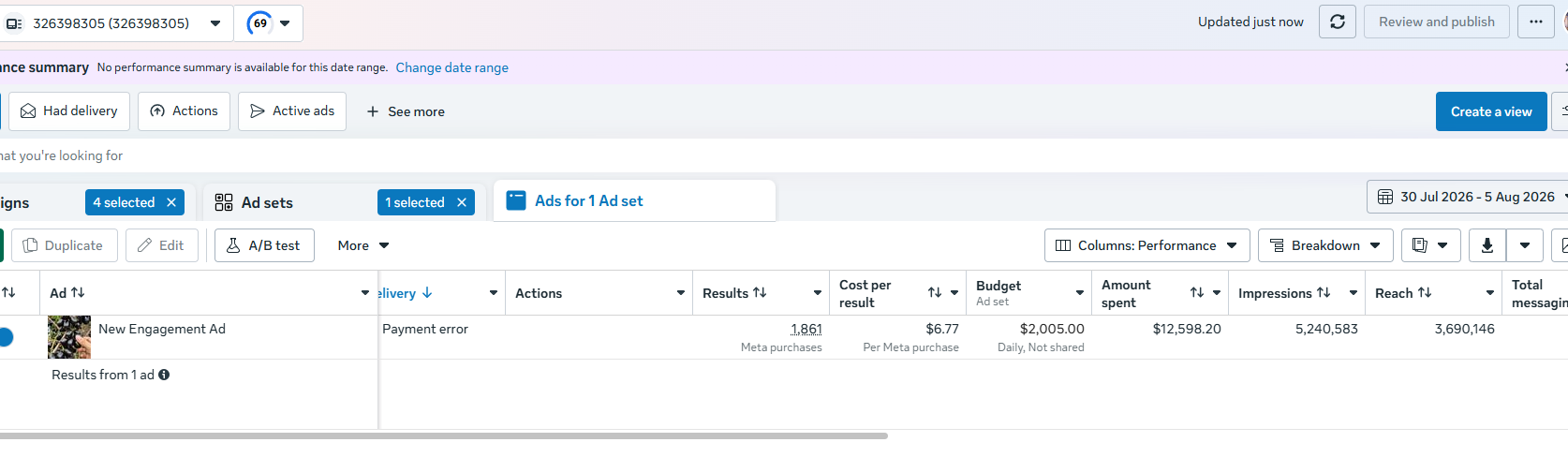Click the horizontal scrollbar below the table
The image size is (1568, 472).
pyautogui.click(x=444, y=435)
